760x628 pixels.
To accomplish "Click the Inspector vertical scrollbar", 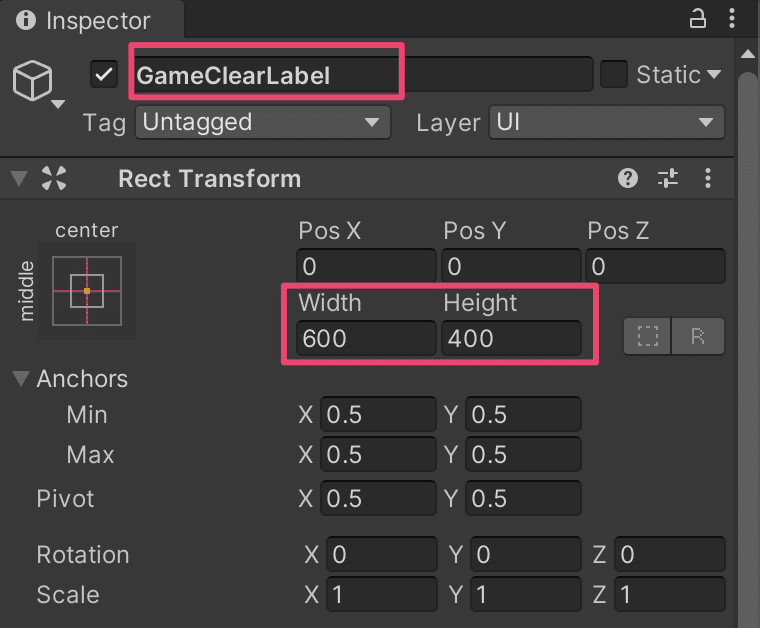I will [747, 300].
